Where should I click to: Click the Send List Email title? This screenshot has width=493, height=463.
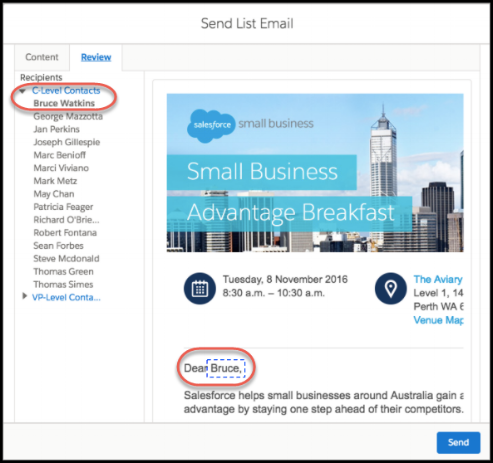click(247, 24)
